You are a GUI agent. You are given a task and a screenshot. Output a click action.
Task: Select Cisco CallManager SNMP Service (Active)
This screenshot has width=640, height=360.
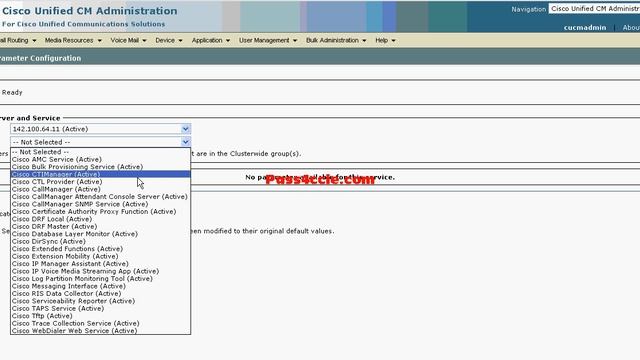[100, 204]
